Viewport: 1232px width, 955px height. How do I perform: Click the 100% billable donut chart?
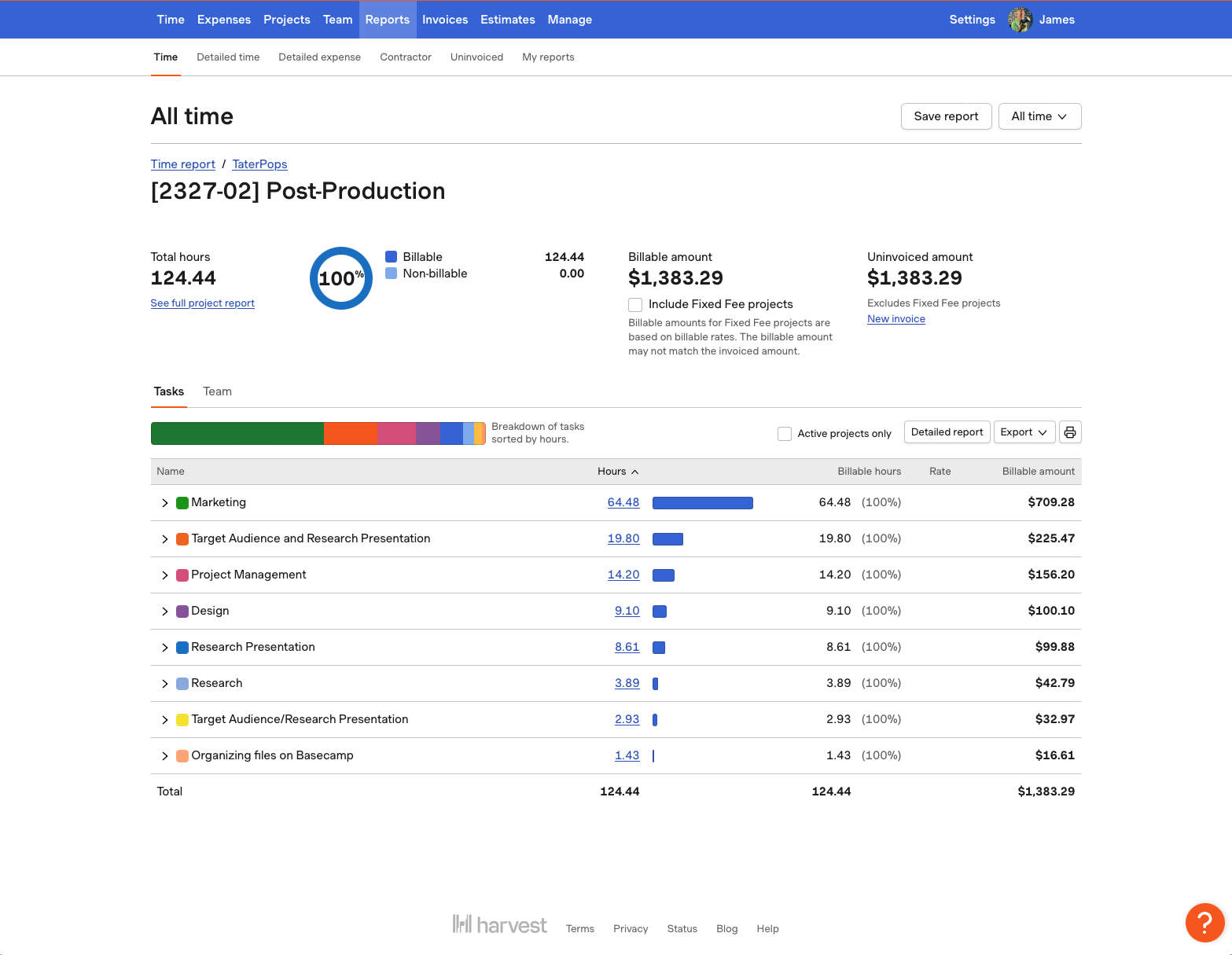click(340, 278)
